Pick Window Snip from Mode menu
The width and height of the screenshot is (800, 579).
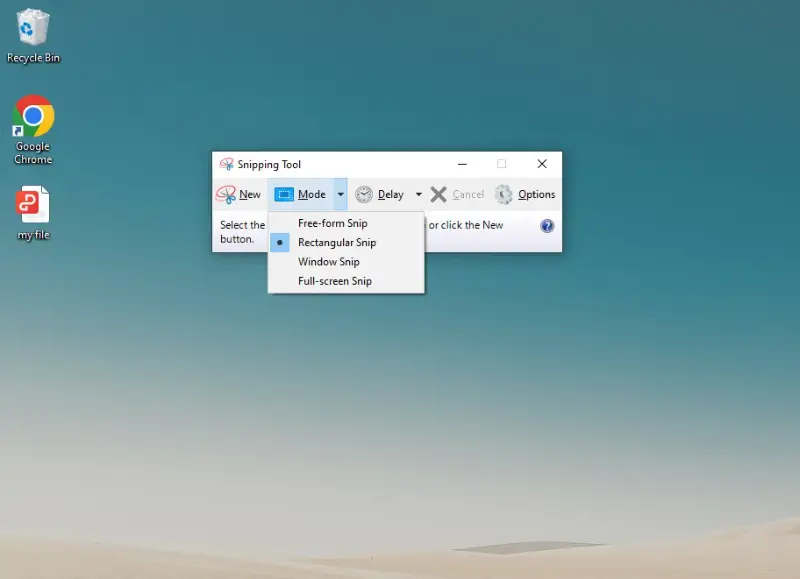328,262
